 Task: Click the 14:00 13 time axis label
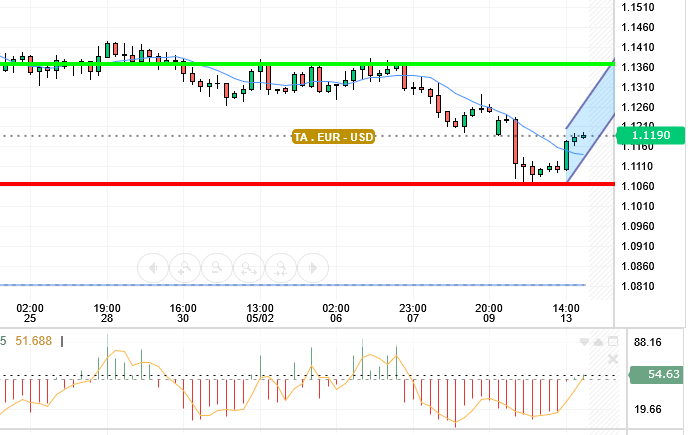point(566,313)
